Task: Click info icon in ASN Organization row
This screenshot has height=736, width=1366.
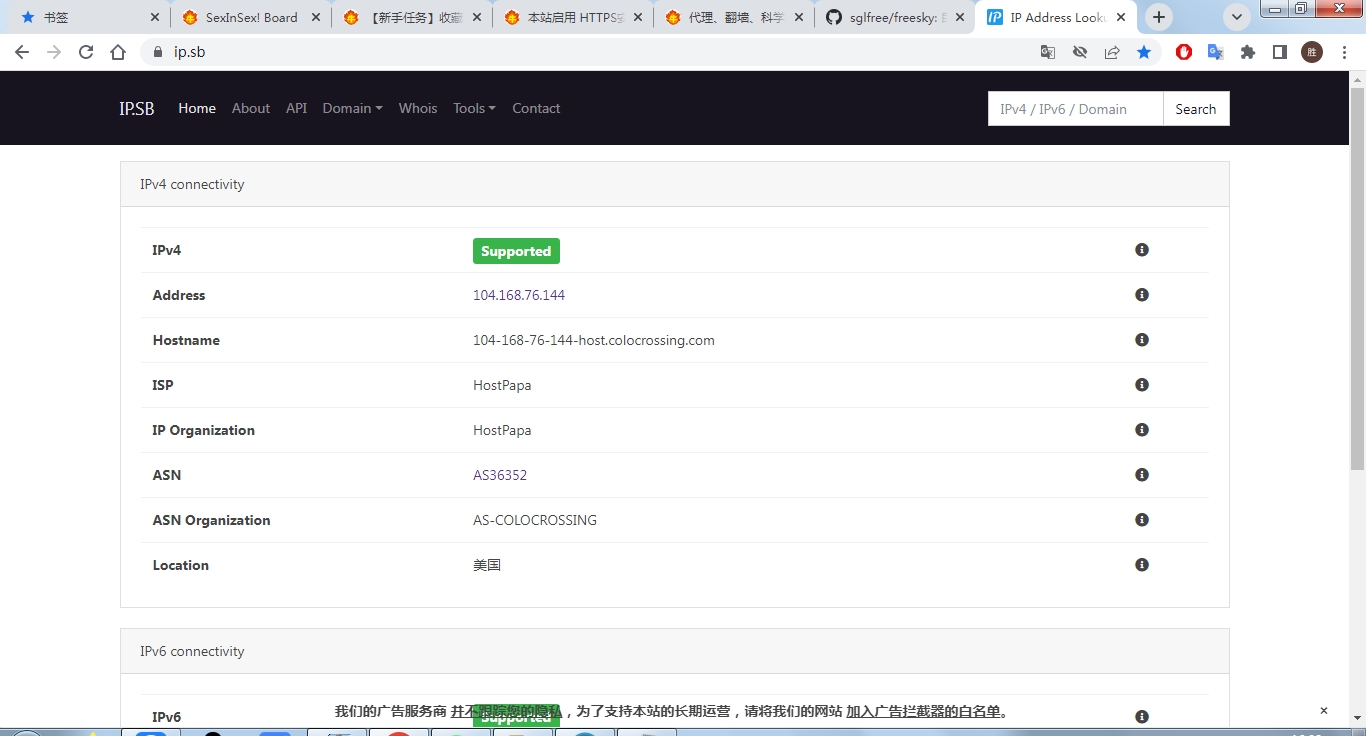Action: pyautogui.click(x=1142, y=520)
